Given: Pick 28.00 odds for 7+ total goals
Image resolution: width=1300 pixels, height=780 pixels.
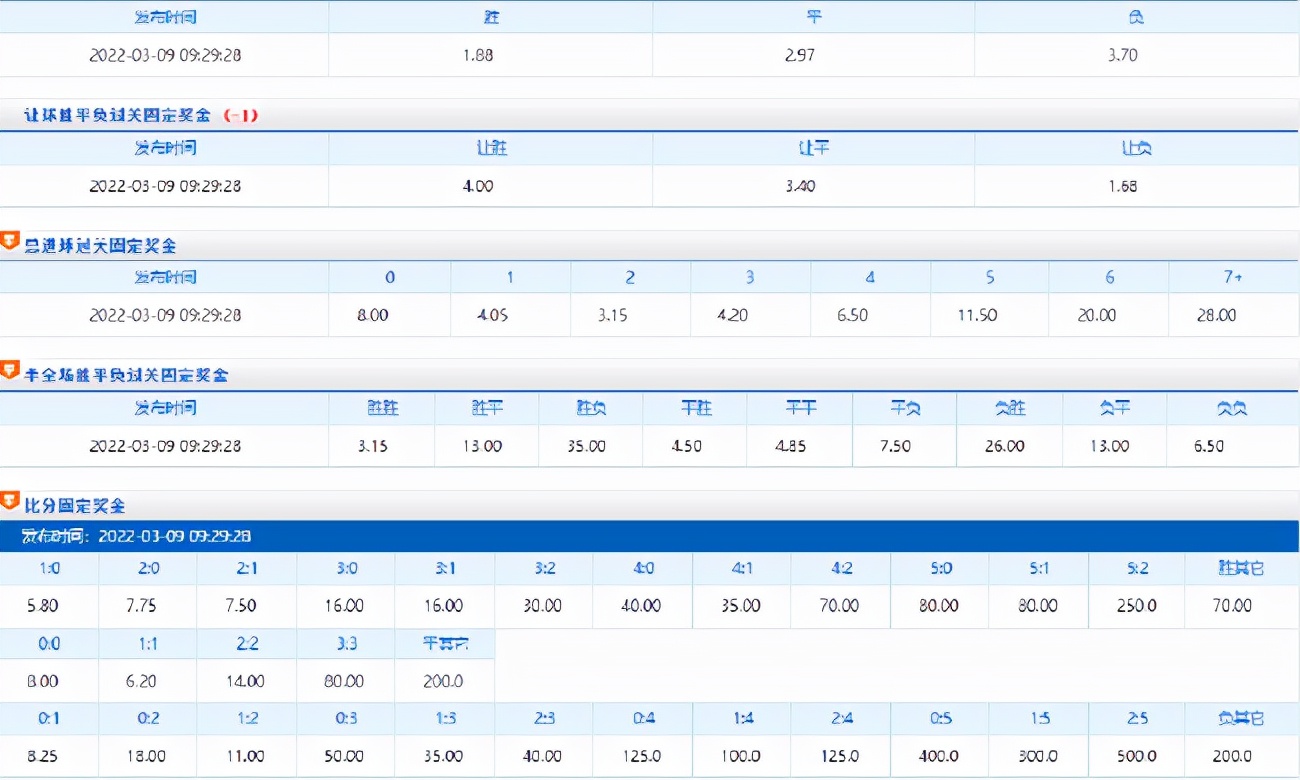Looking at the screenshot, I should click(1216, 315).
